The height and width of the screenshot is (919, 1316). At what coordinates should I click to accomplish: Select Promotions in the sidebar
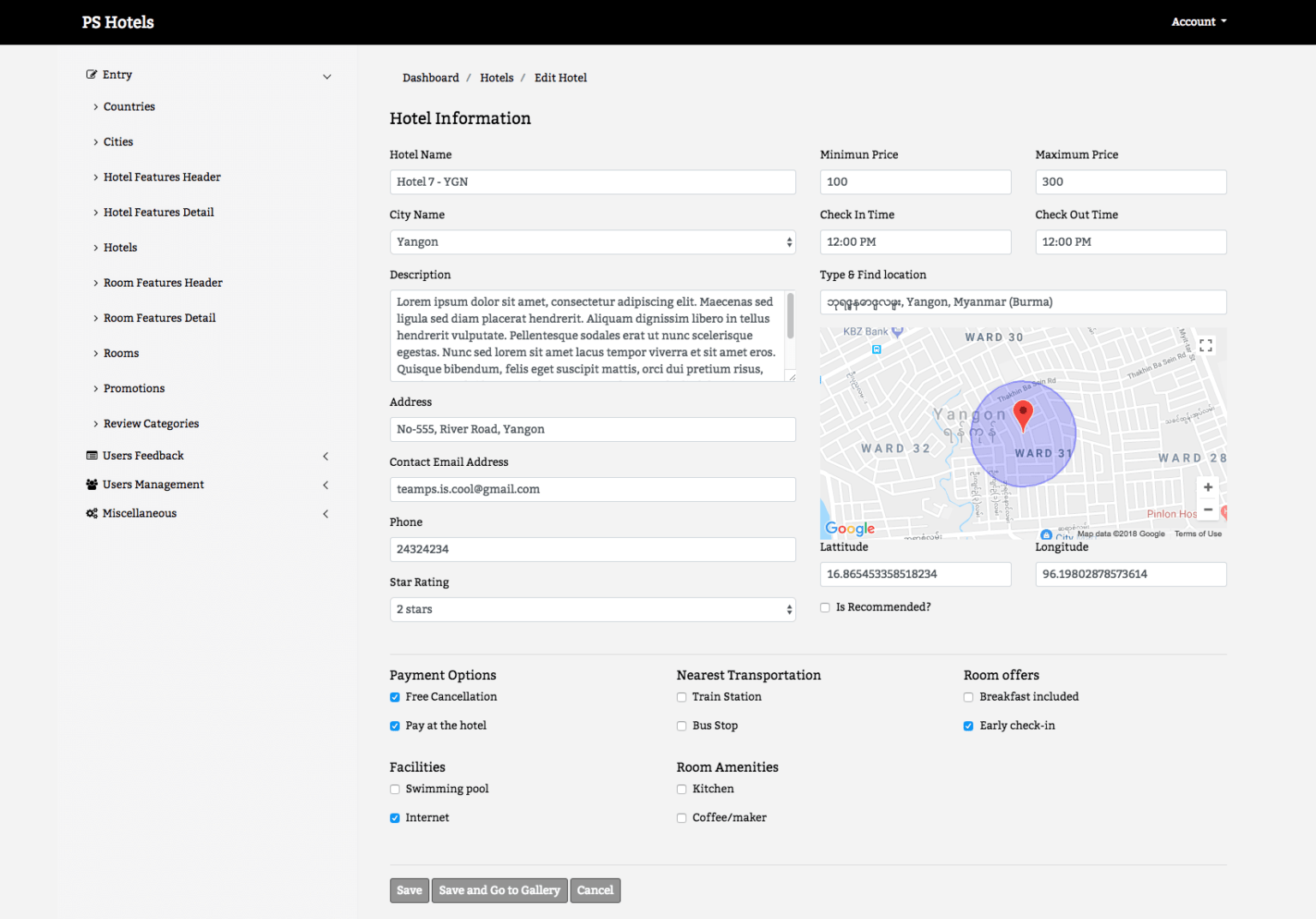click(x=134, y=388)
